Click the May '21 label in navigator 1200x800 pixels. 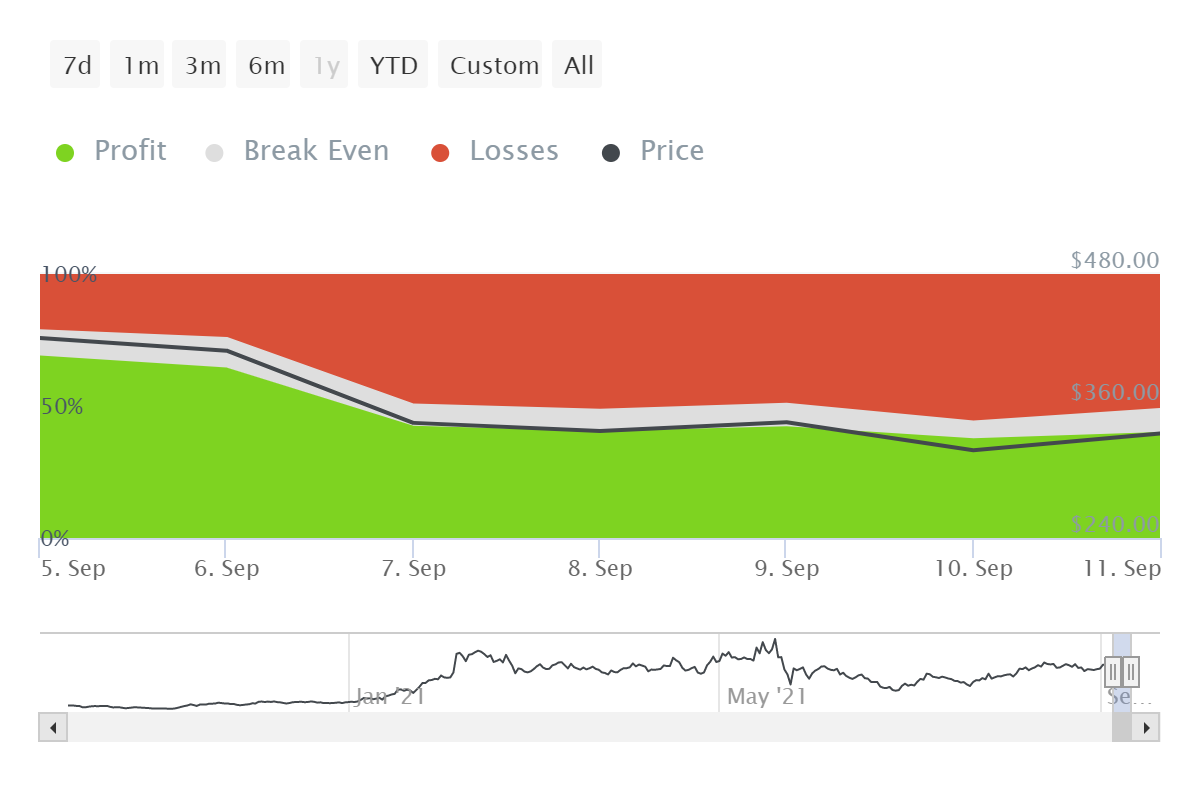pyautogui.click(x=766, y=696)
